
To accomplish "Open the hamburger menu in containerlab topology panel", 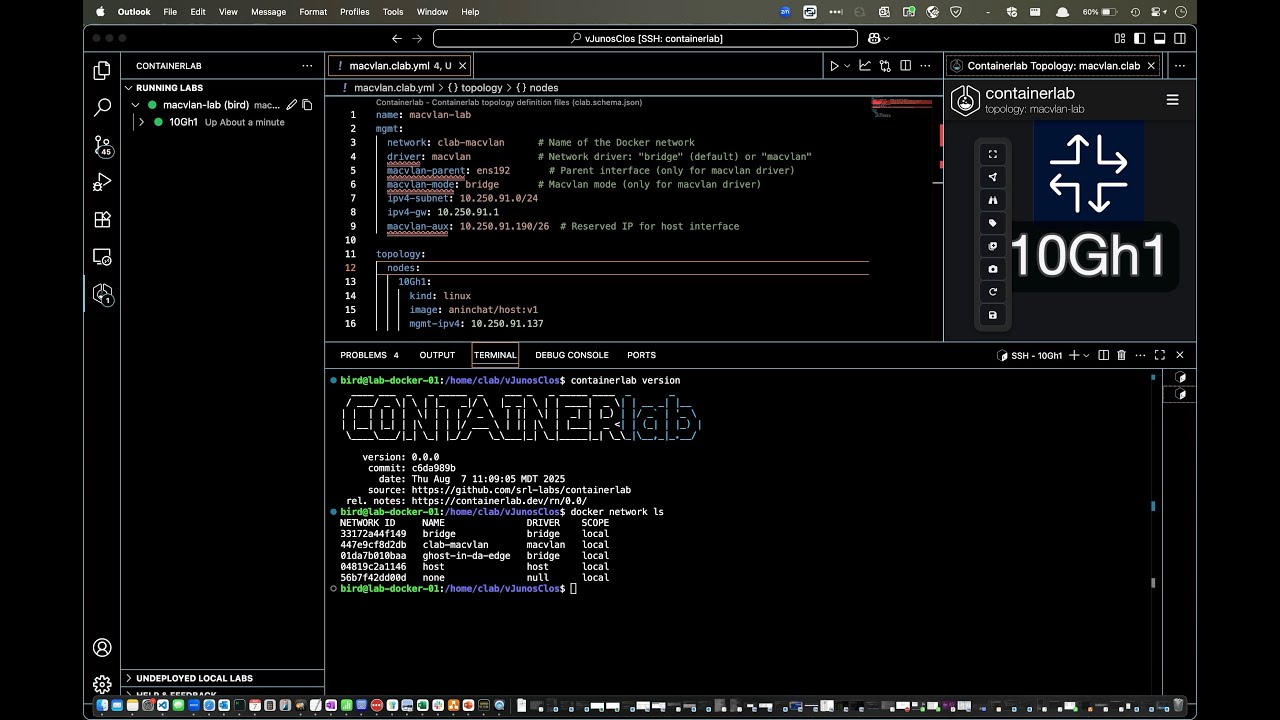I will (1172, 100).
